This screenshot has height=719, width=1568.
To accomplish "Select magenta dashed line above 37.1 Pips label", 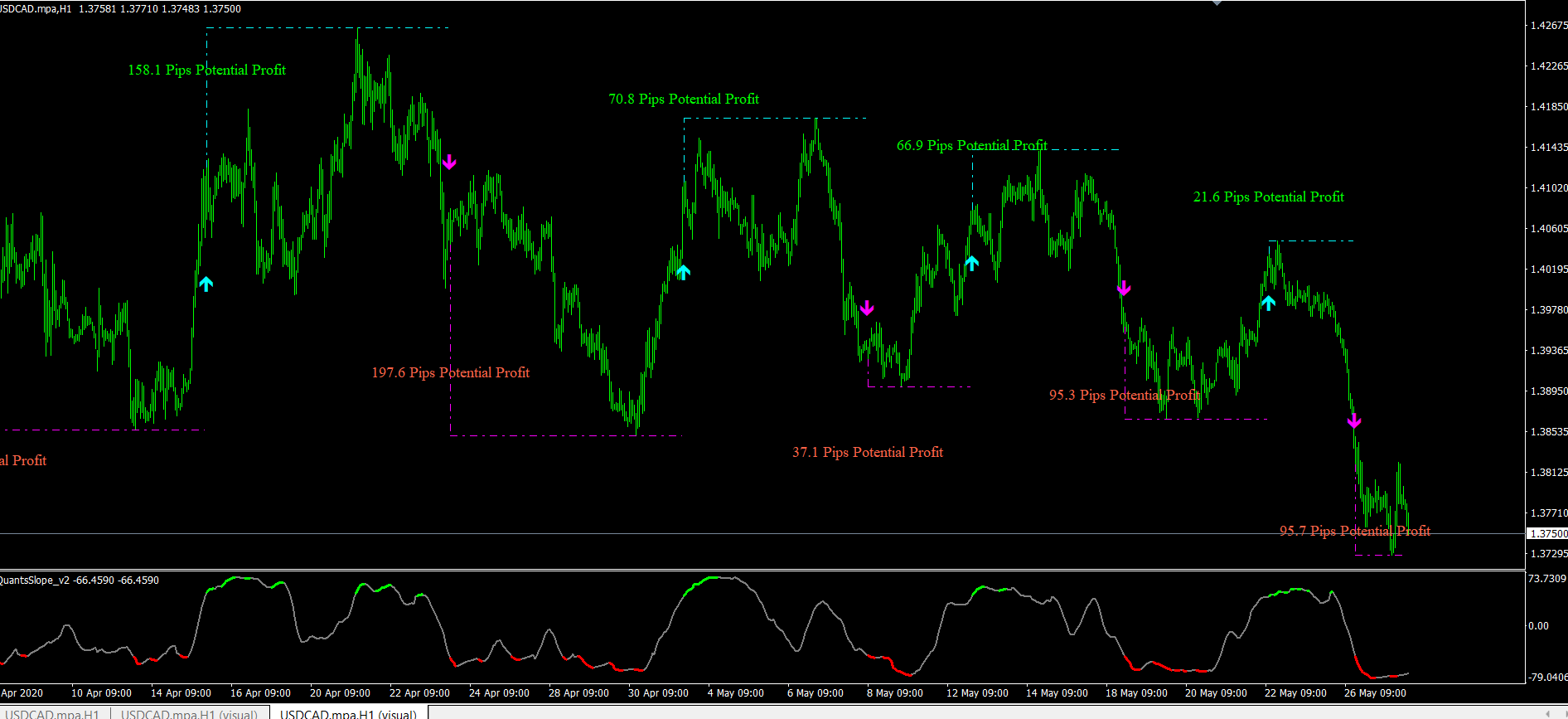I will point(919,386).
